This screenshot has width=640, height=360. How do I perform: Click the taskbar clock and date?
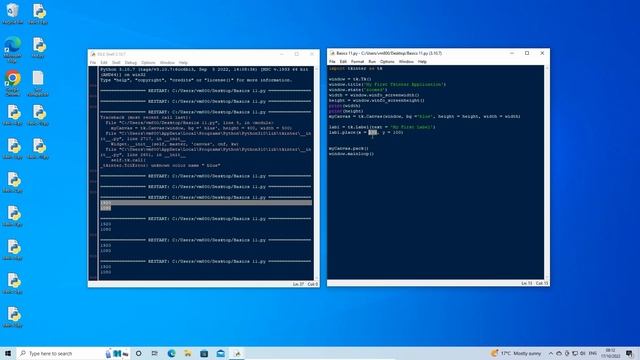point(611,353)
